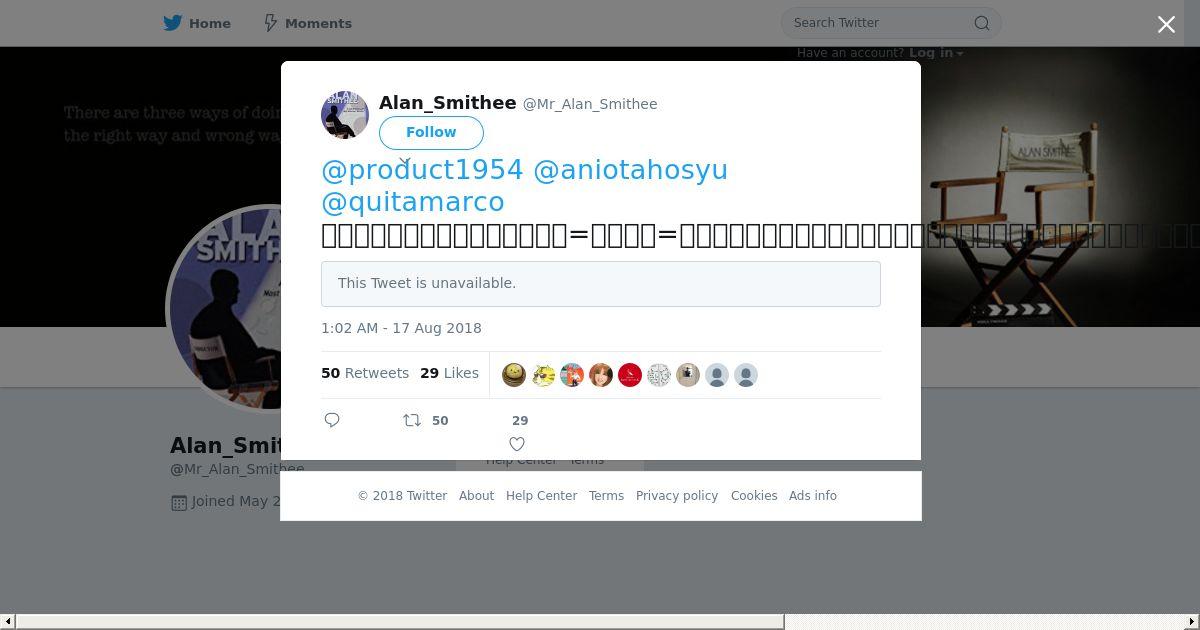Image resolution: width=1200 pixels, height=630 pixels.
Task: Expand the Log in dropdown
Action: coord(936,53)
